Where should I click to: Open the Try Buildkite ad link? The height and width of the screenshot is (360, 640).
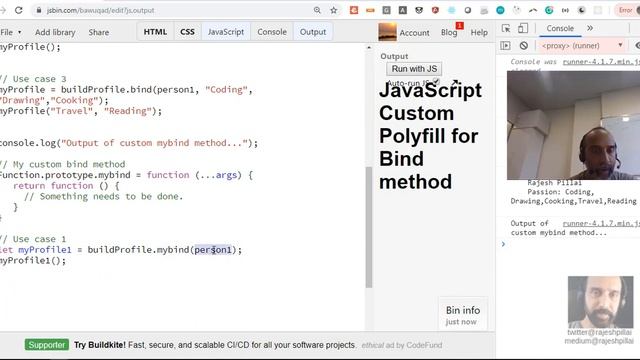(215, 345)
